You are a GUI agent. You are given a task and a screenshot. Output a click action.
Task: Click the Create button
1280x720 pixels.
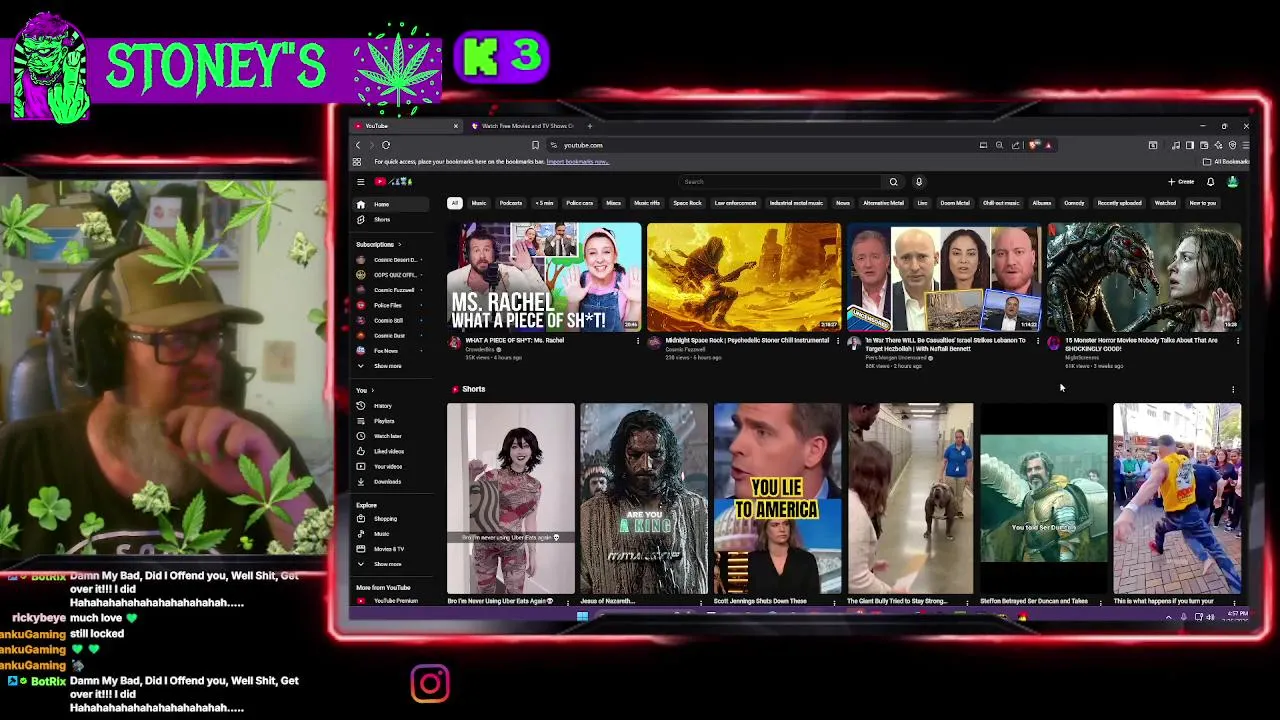(x=1182, y=182)
